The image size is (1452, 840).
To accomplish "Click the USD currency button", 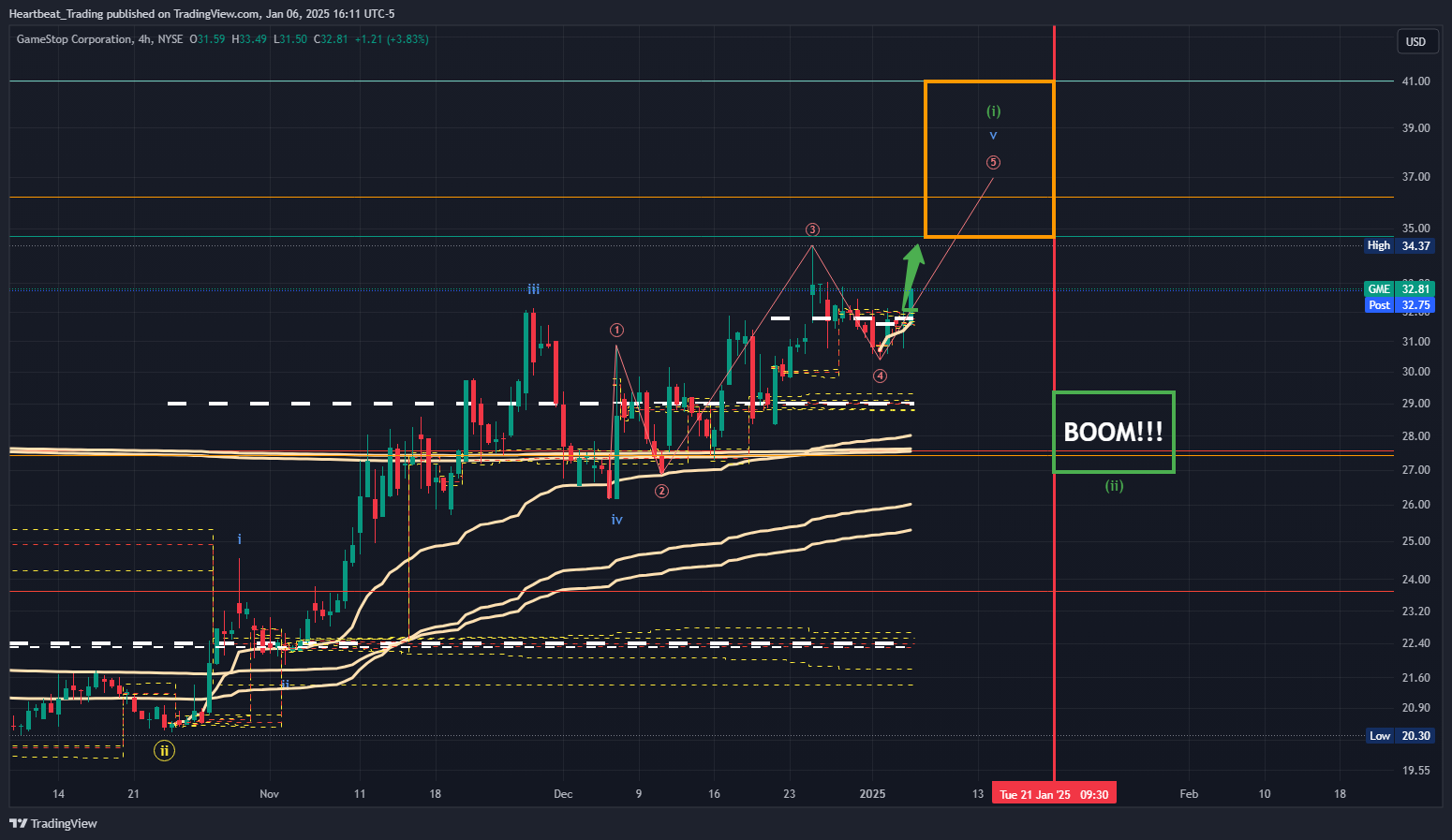I will (x=1415, y=41).
